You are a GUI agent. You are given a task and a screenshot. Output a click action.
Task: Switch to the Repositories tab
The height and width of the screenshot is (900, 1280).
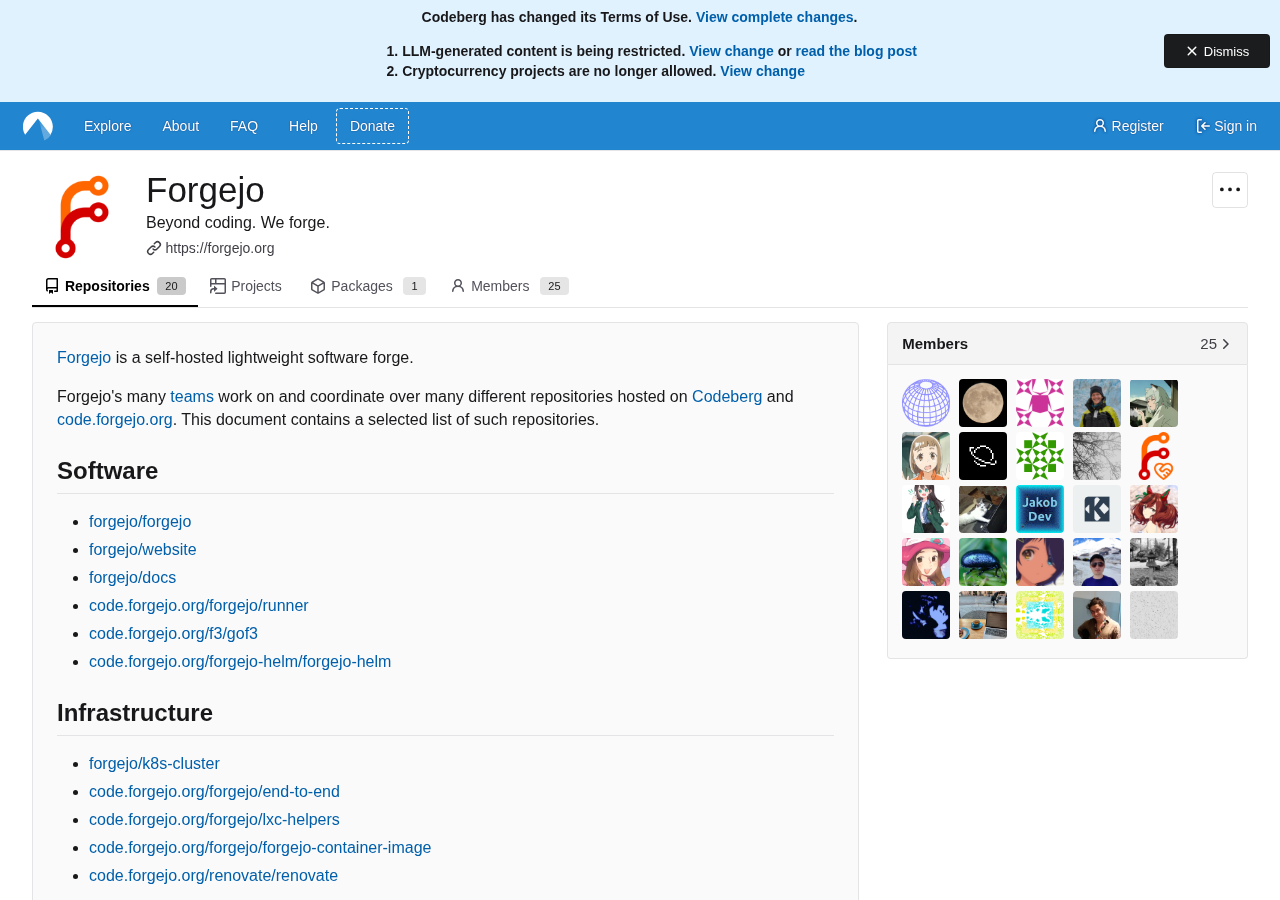115,286
